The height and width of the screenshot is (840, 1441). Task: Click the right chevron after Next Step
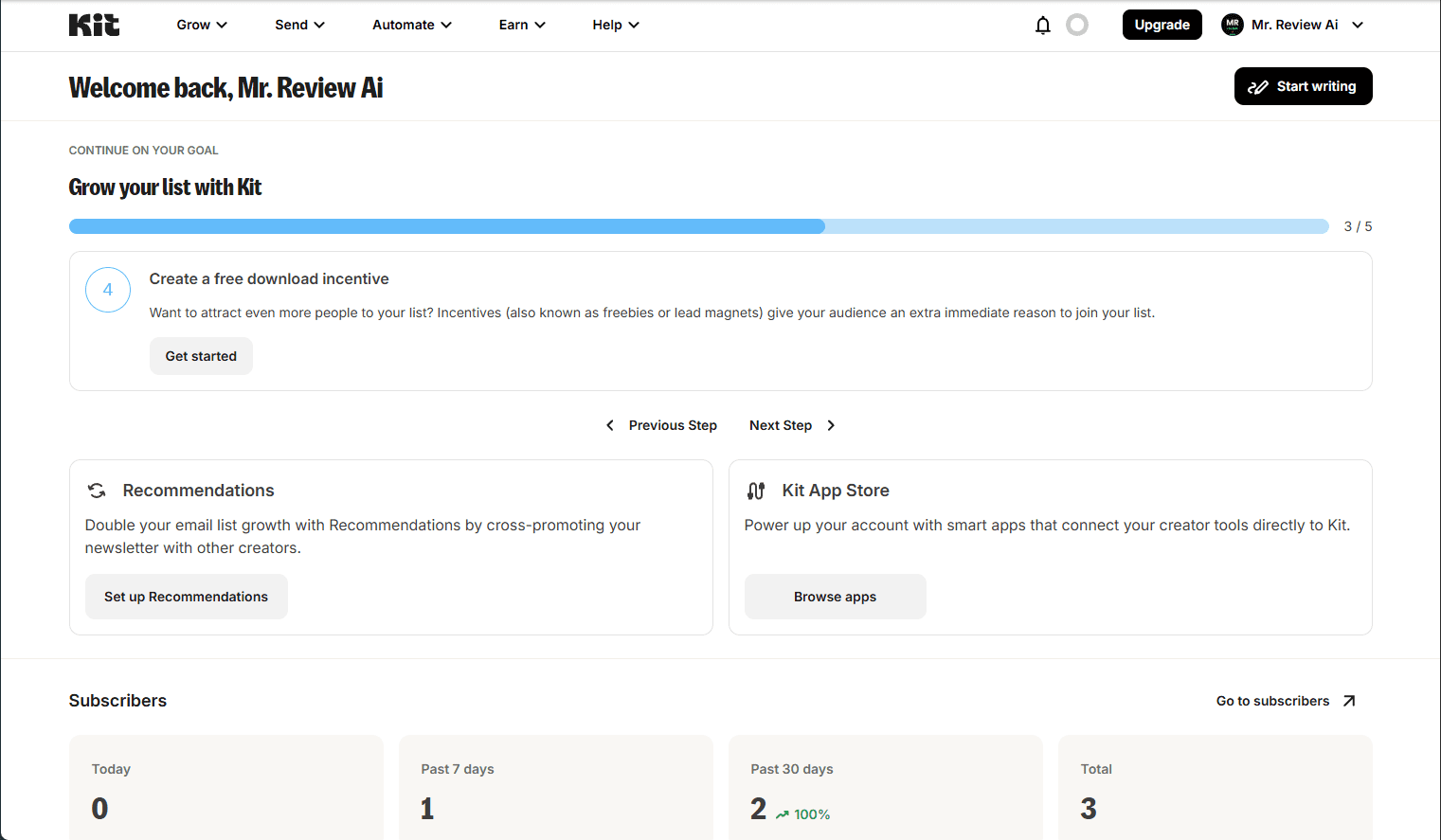click(x=831, y=425)
